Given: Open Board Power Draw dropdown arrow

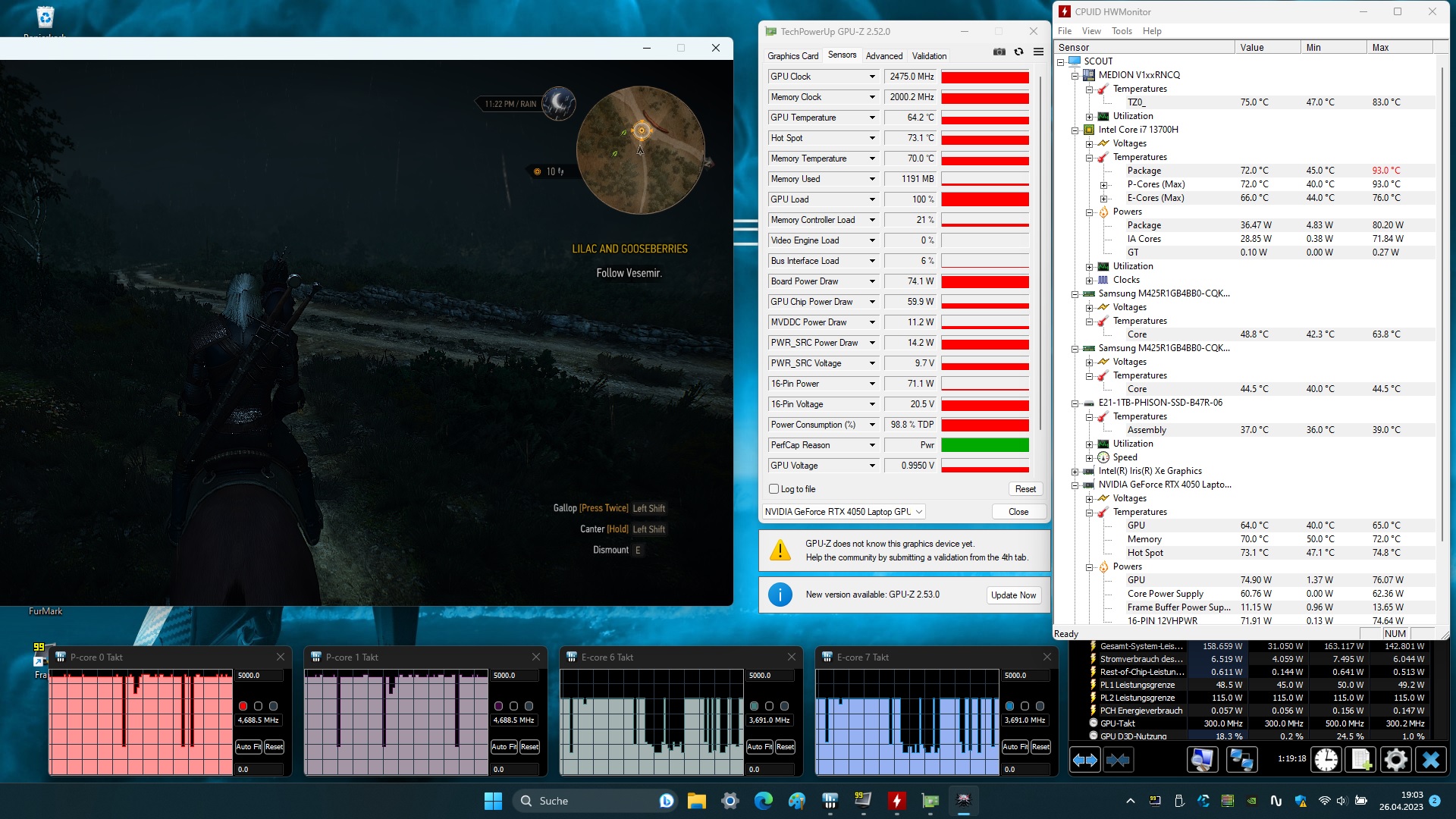Looking at the screenshot, I should (x=872, y=281).
